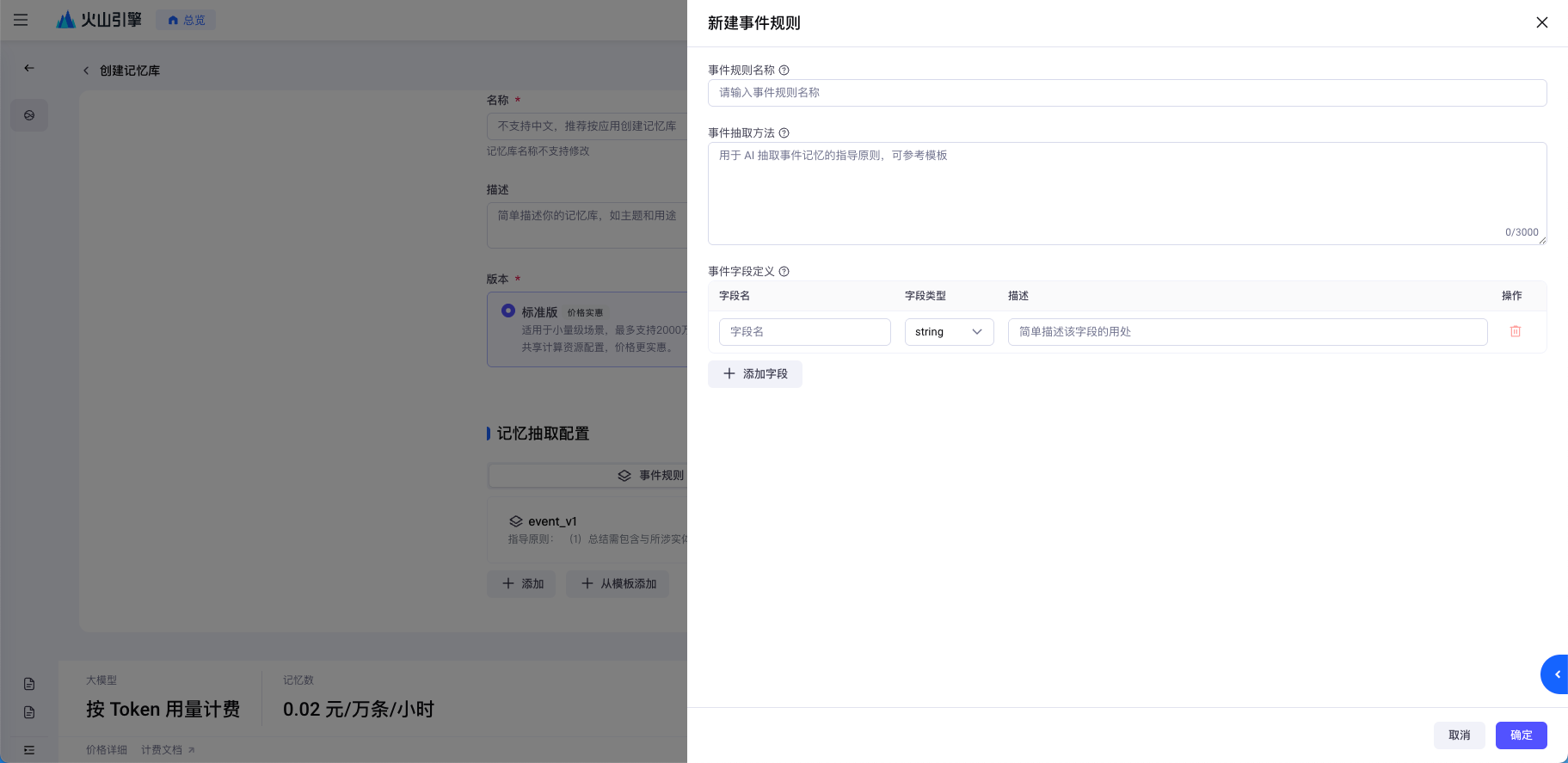Click the 事件规则名称 input field
The image size is (1568, 763).
tap(1127, 93)
